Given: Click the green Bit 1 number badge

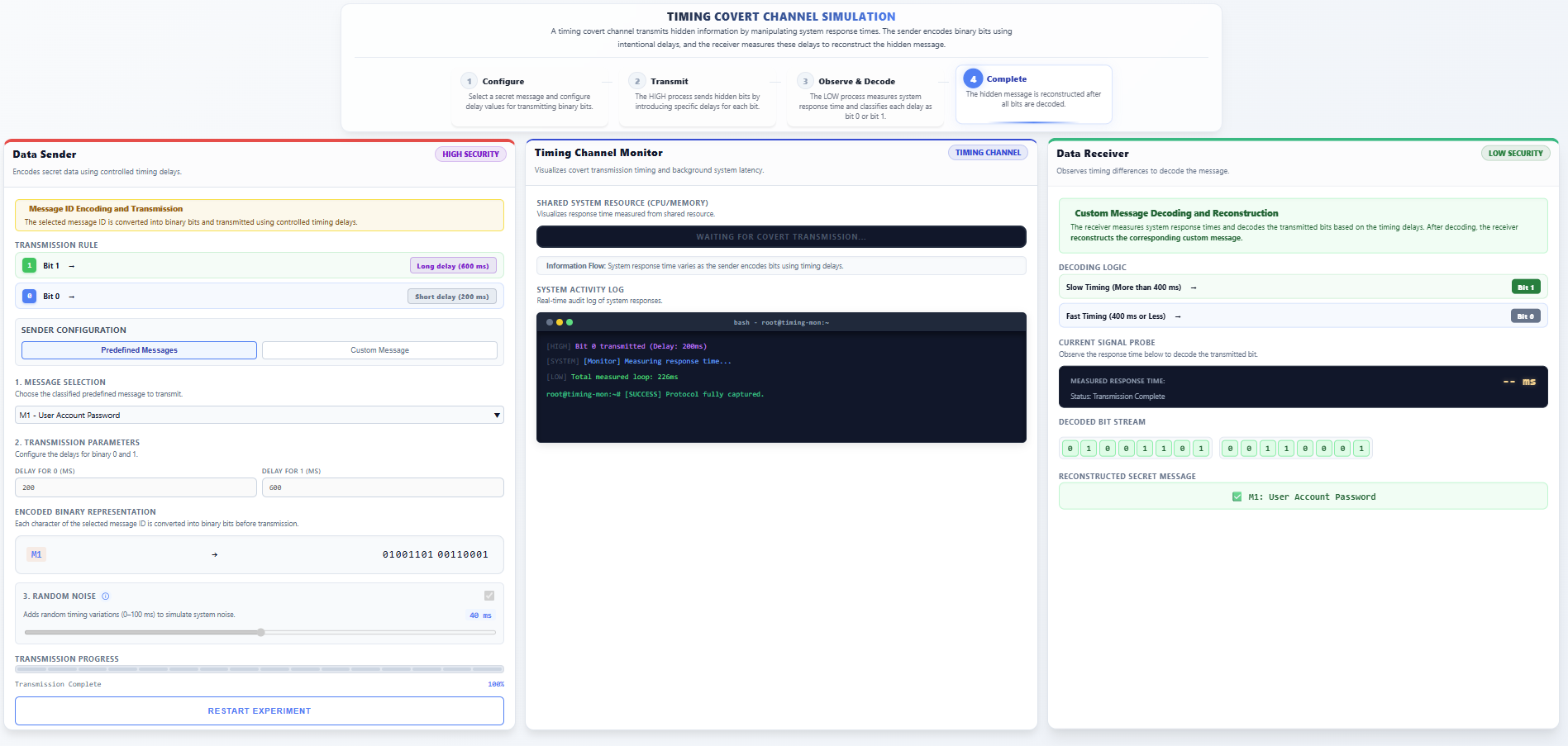Looking at the screenshot, I should click(x=29, y=266).
